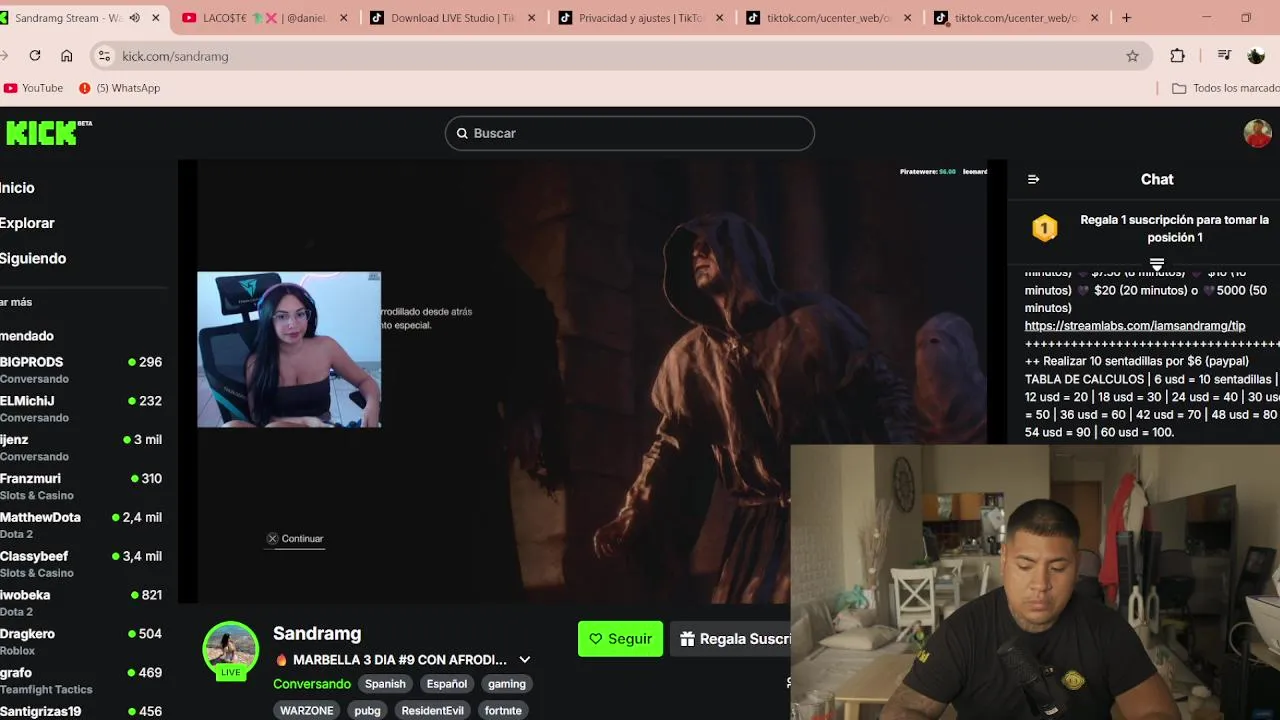The width and height of the screenshot is (1280, 720).
Task: Click the Conversando category link
Action: pyautogui.click(x=312, y=684)
